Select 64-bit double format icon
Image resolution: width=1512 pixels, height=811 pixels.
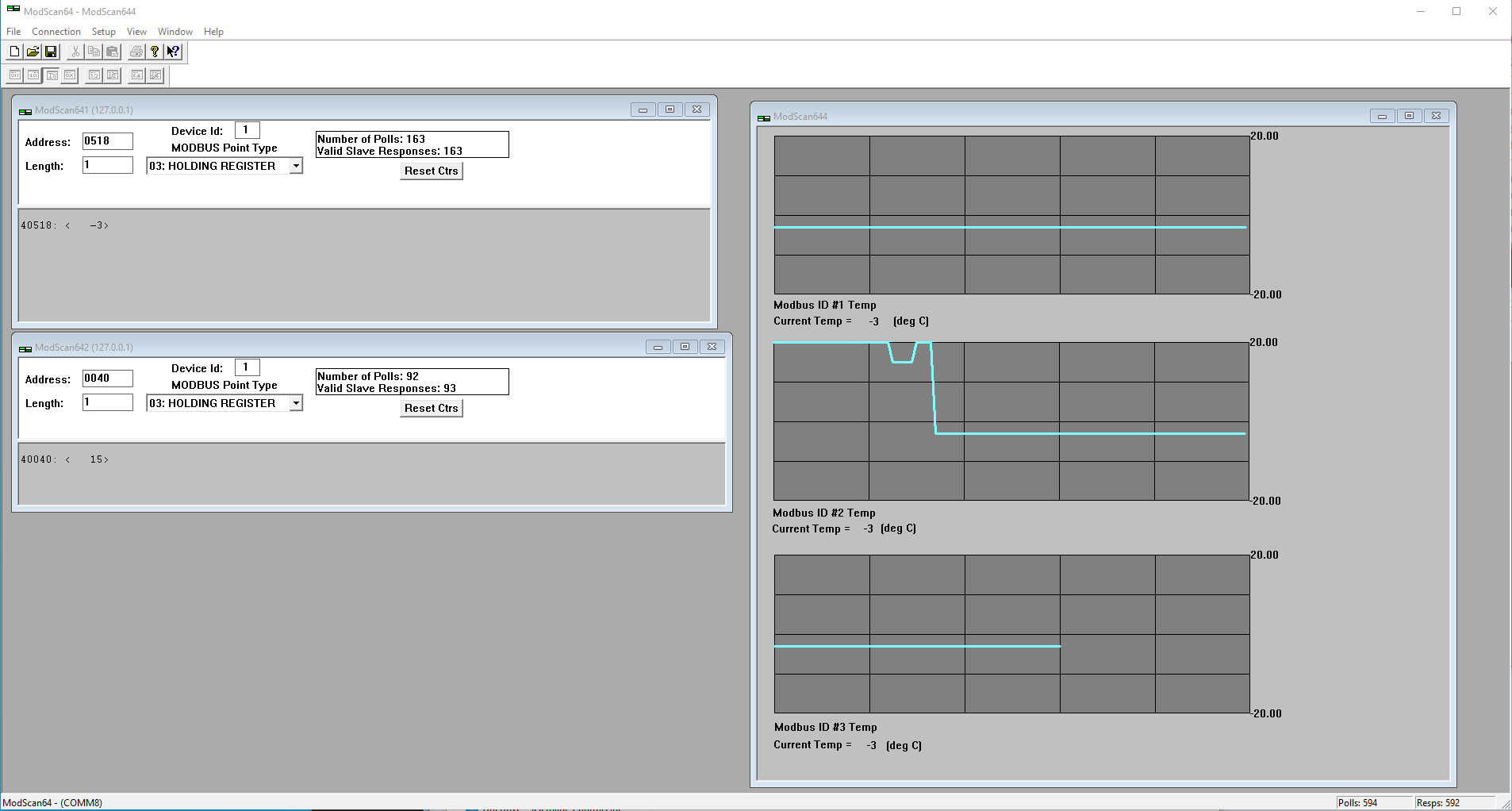point(137,75)
